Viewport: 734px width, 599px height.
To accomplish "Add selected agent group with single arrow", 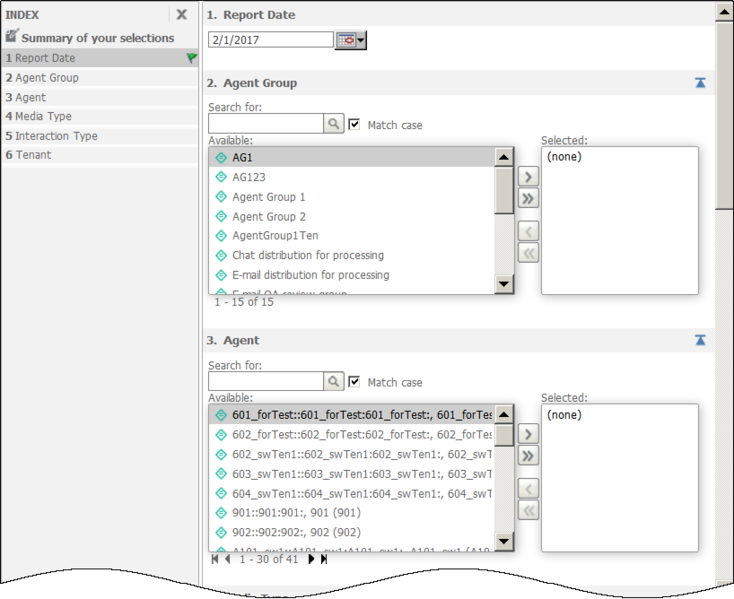I will coord(528,177).
